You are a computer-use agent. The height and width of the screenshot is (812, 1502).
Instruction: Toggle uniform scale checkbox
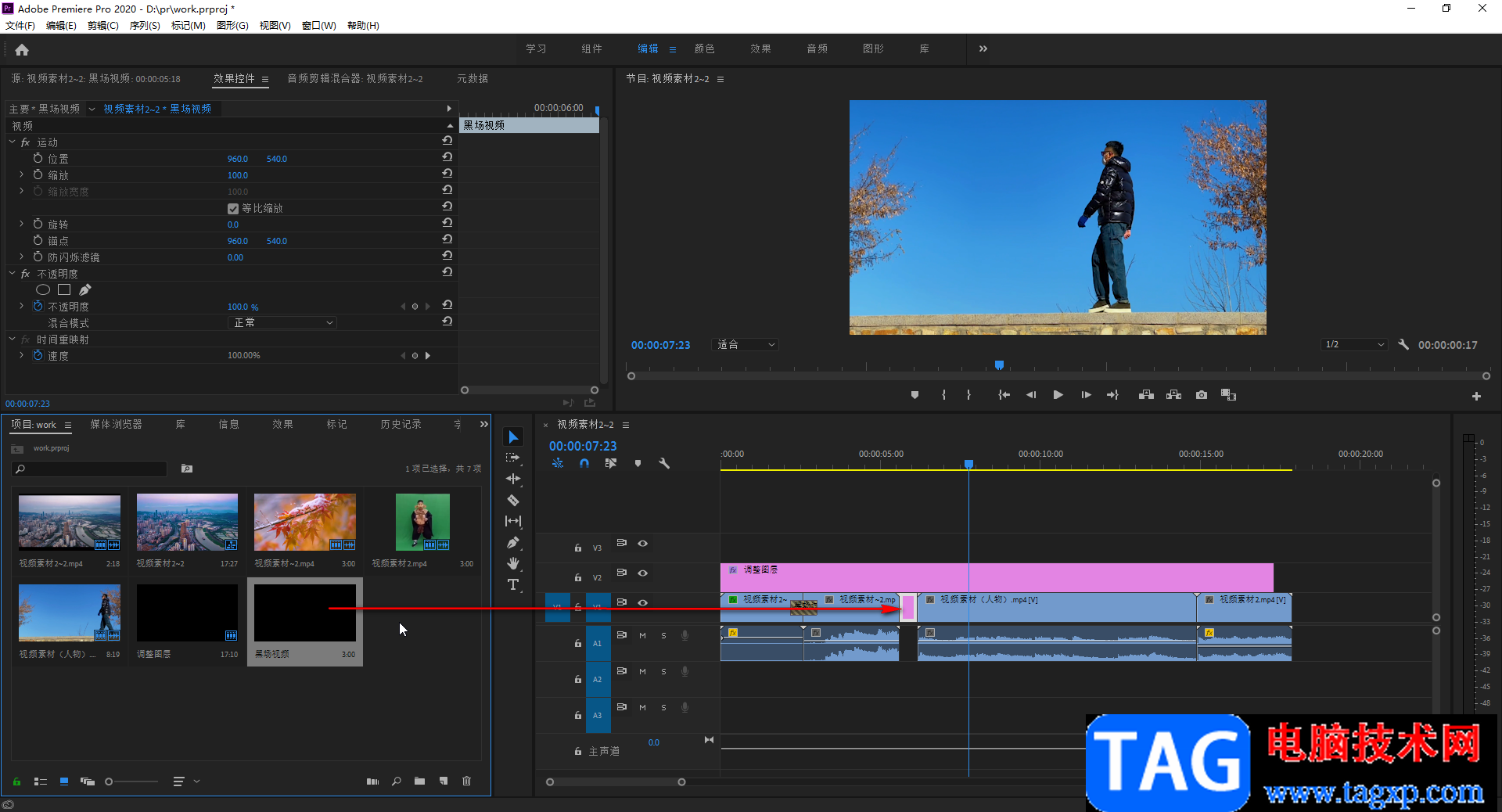[233, 208]
